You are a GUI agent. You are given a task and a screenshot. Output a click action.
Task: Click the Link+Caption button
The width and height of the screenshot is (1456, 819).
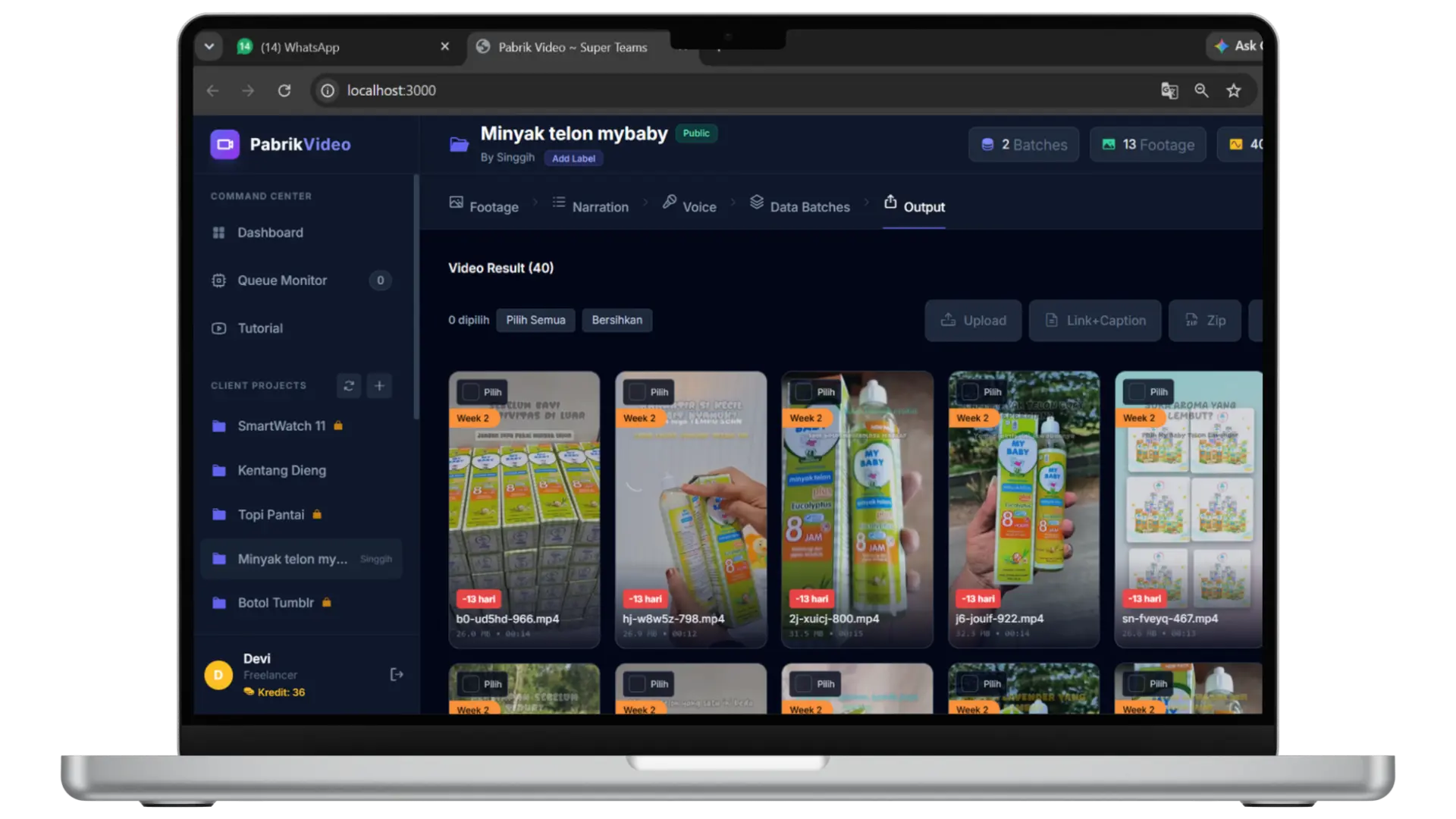point(1095,320)
